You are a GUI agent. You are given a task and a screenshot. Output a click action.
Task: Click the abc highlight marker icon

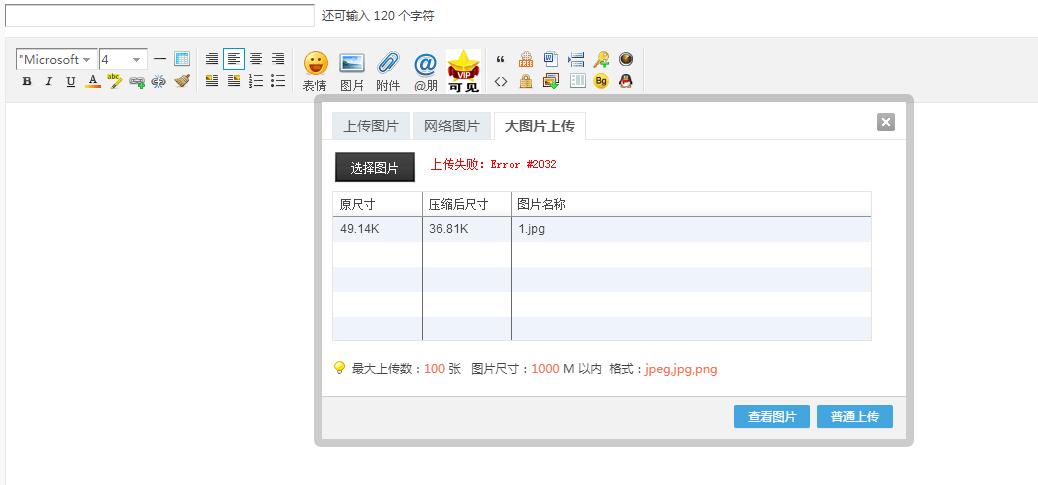point(115,81)
